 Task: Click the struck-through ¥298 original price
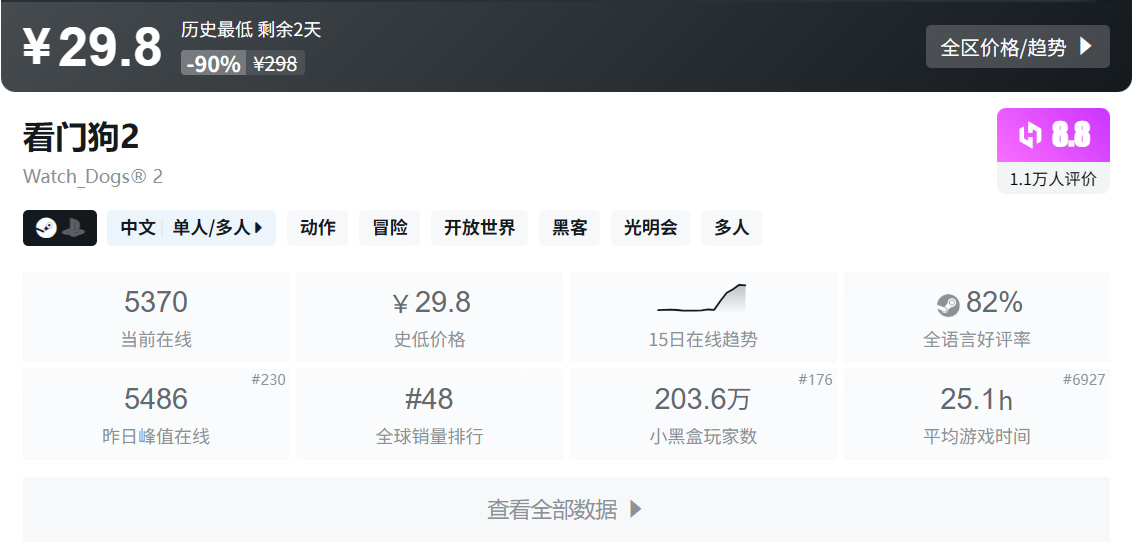[x=275, y=64]
